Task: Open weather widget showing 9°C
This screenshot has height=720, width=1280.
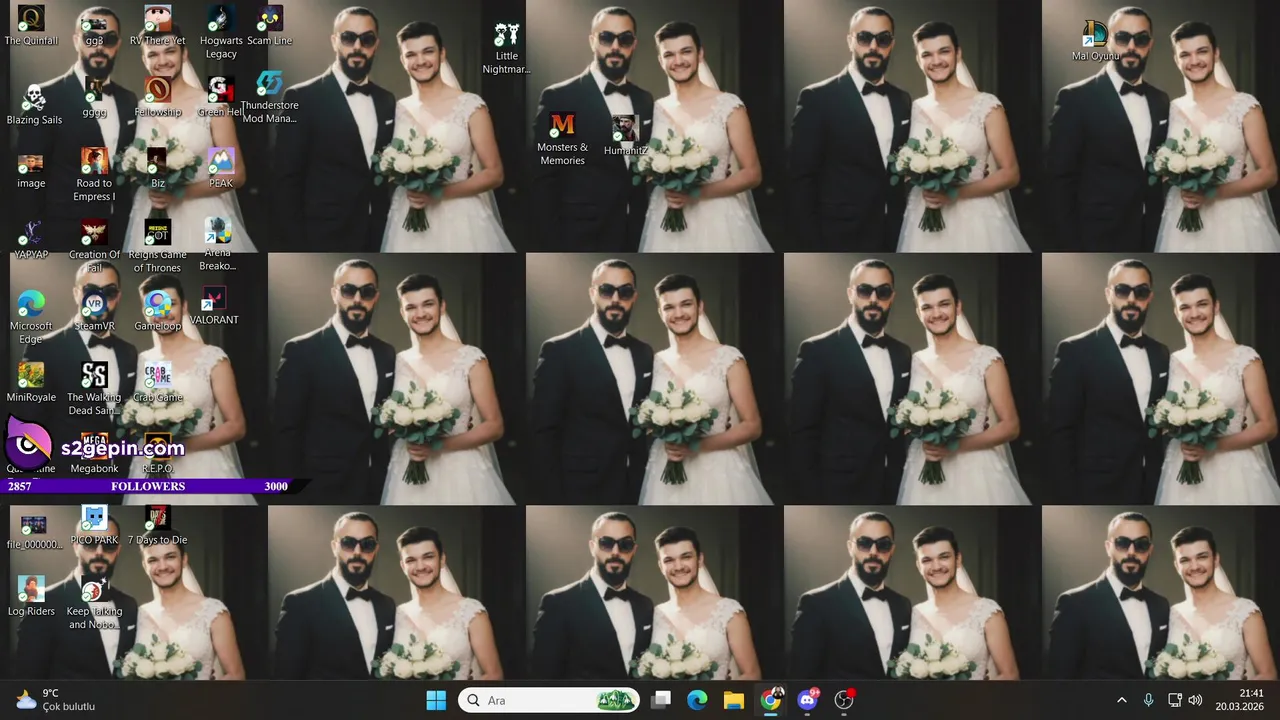Action: (56, 700)
